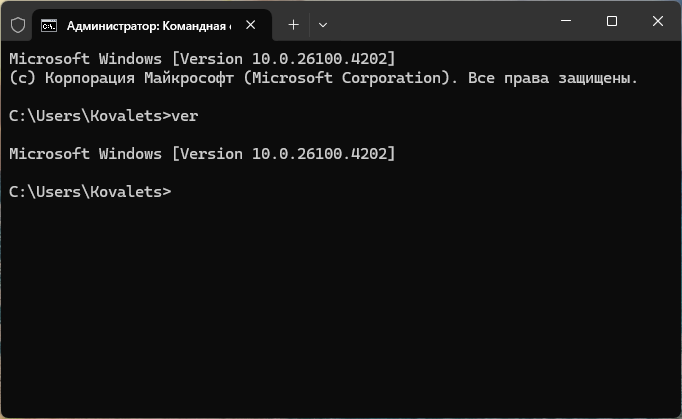Click the top Microsoft Windows banner line
682x419 pixels.
[202, 59]
